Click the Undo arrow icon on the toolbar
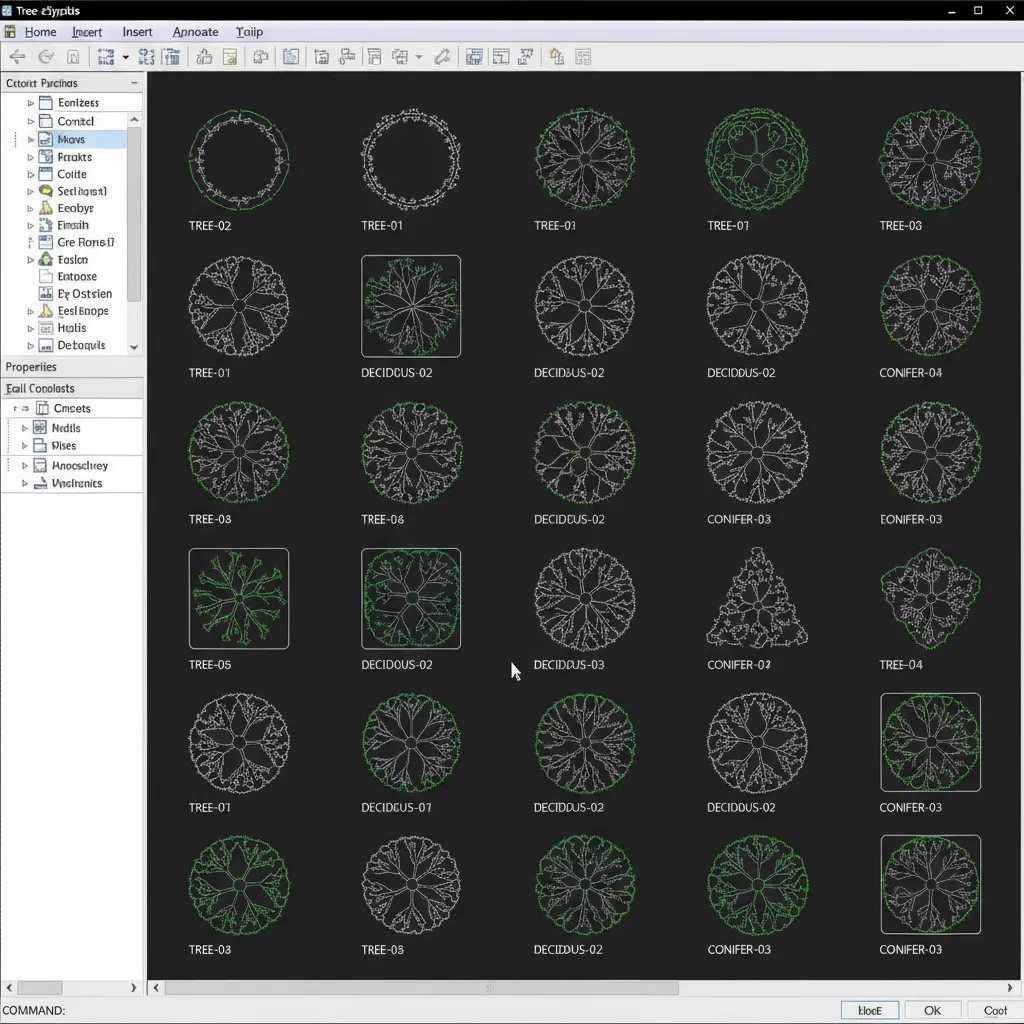Screen dimensions: 1024x1024 click(18, 57)
